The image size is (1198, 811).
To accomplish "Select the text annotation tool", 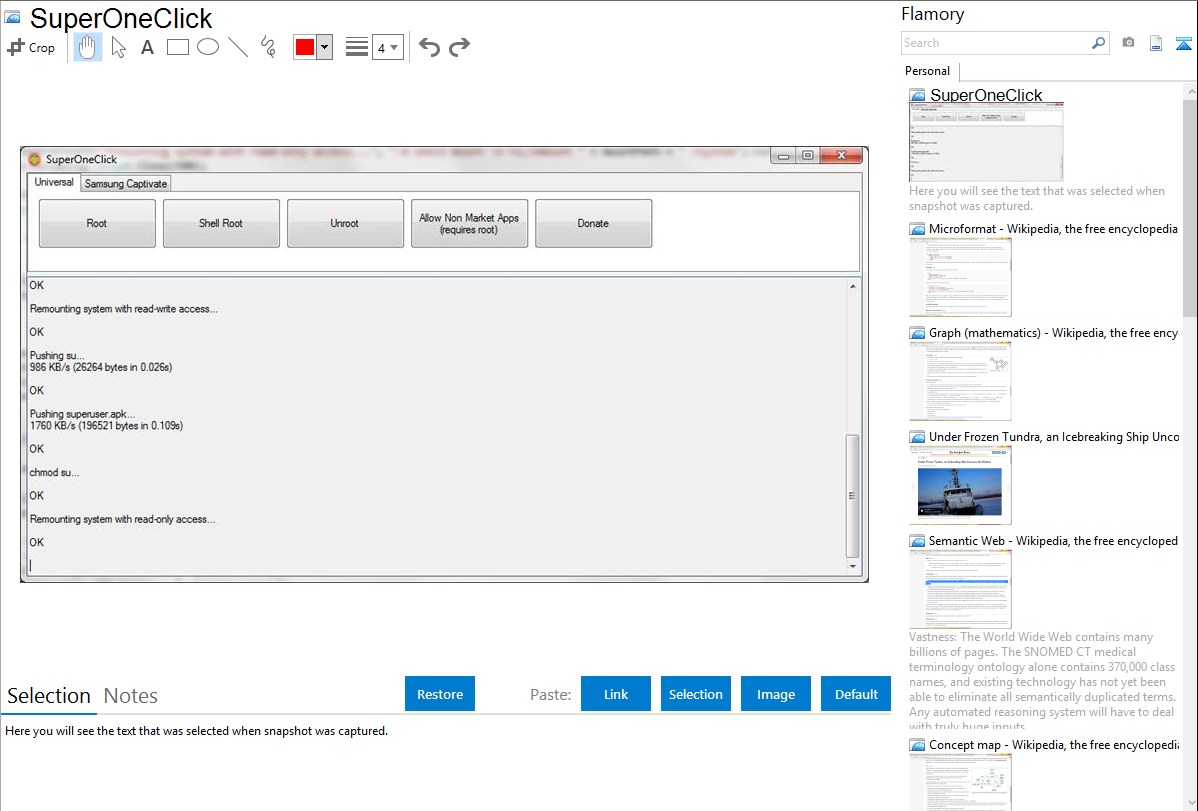I will (147, 47).
